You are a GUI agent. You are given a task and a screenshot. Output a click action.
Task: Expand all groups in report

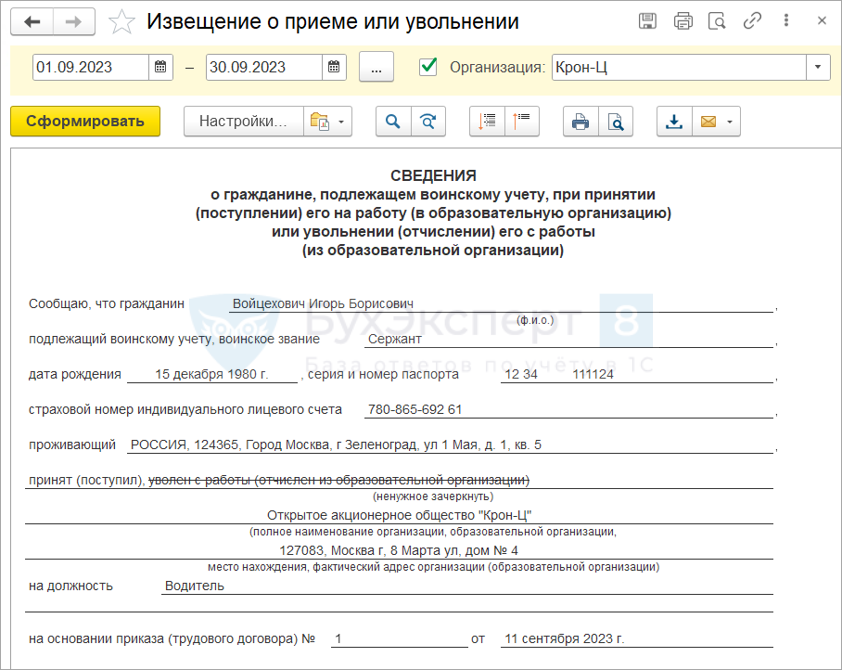point(523,121)
